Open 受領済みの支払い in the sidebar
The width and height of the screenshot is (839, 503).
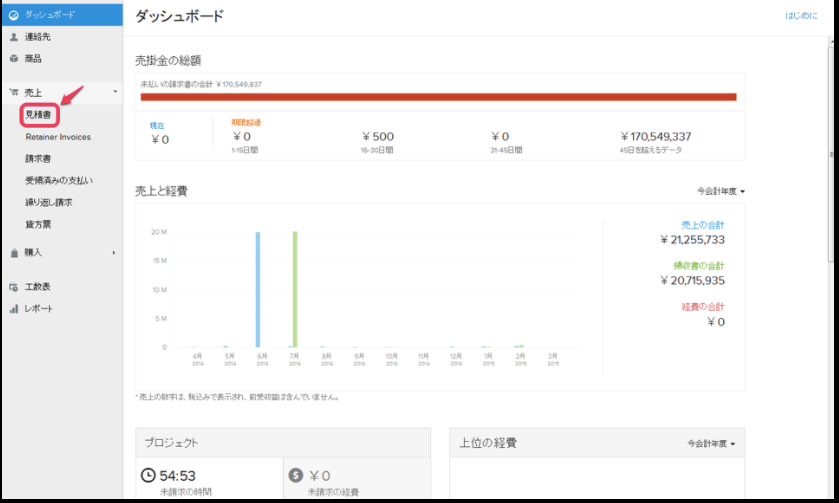click(59, 181)
